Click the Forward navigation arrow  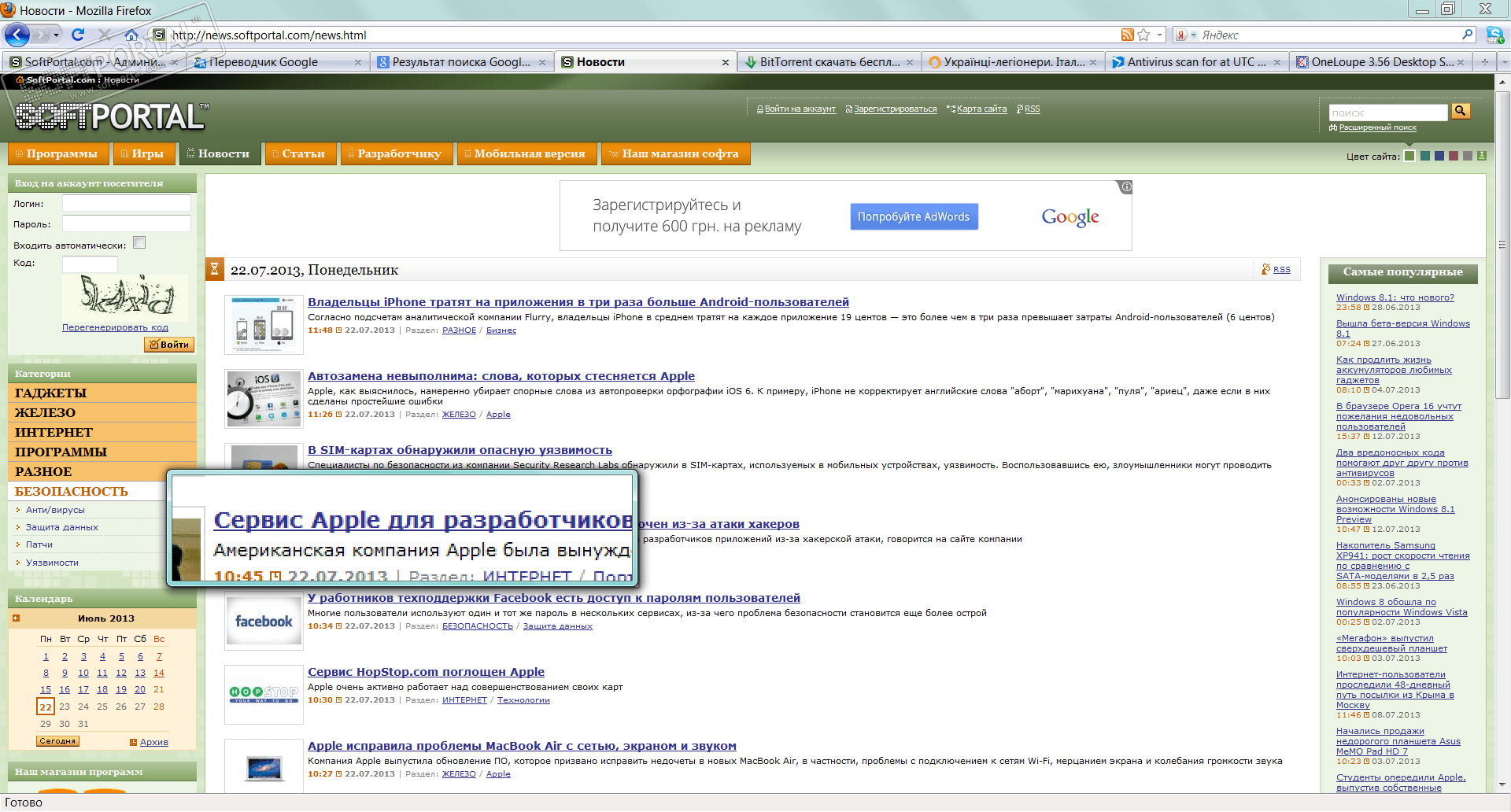(43, 35)
